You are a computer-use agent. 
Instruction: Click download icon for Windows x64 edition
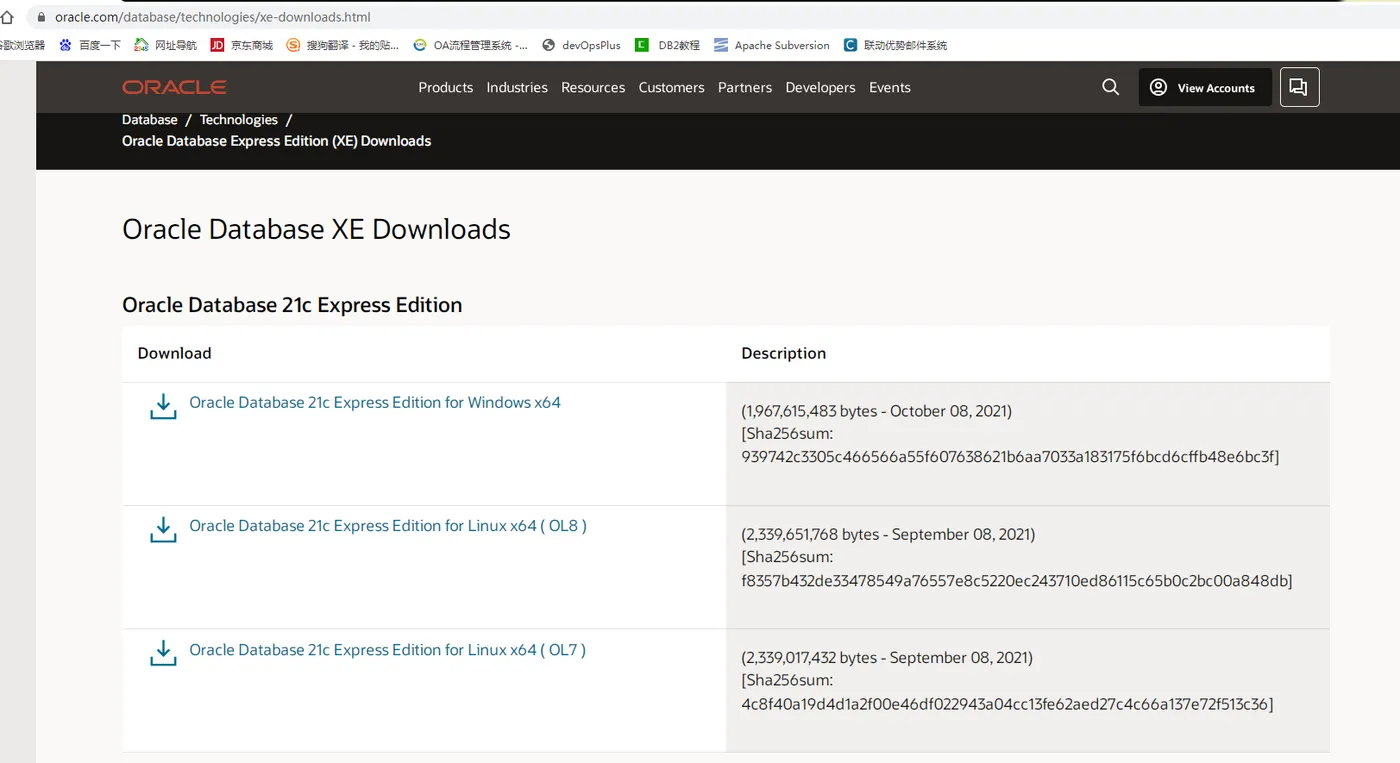[x=163, y=406]
